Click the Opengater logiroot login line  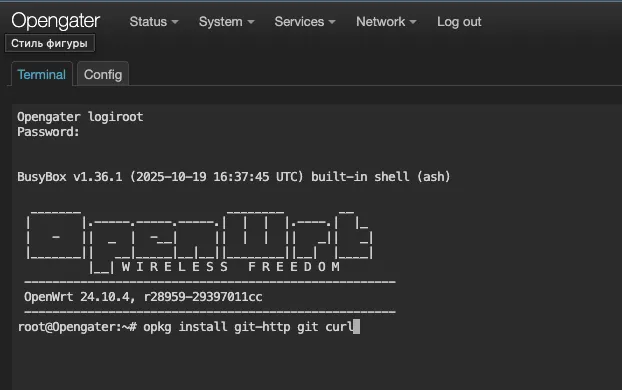click(80, 117)
